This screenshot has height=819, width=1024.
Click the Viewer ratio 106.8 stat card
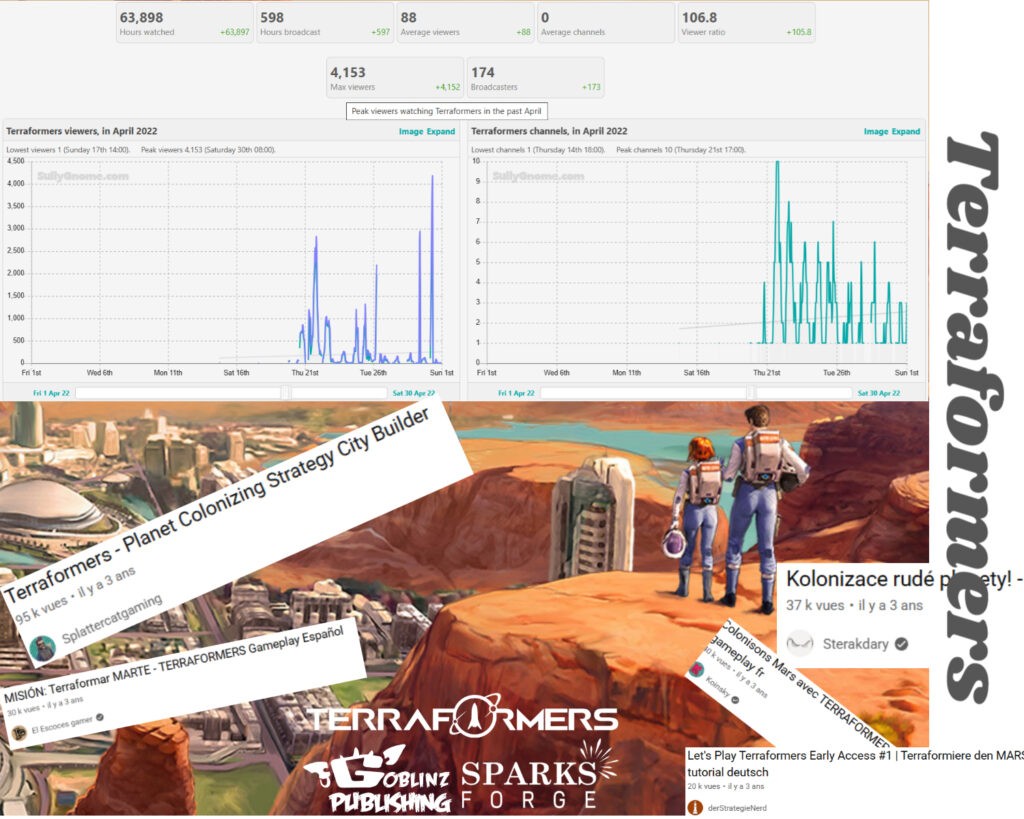[x=746, y=23]
